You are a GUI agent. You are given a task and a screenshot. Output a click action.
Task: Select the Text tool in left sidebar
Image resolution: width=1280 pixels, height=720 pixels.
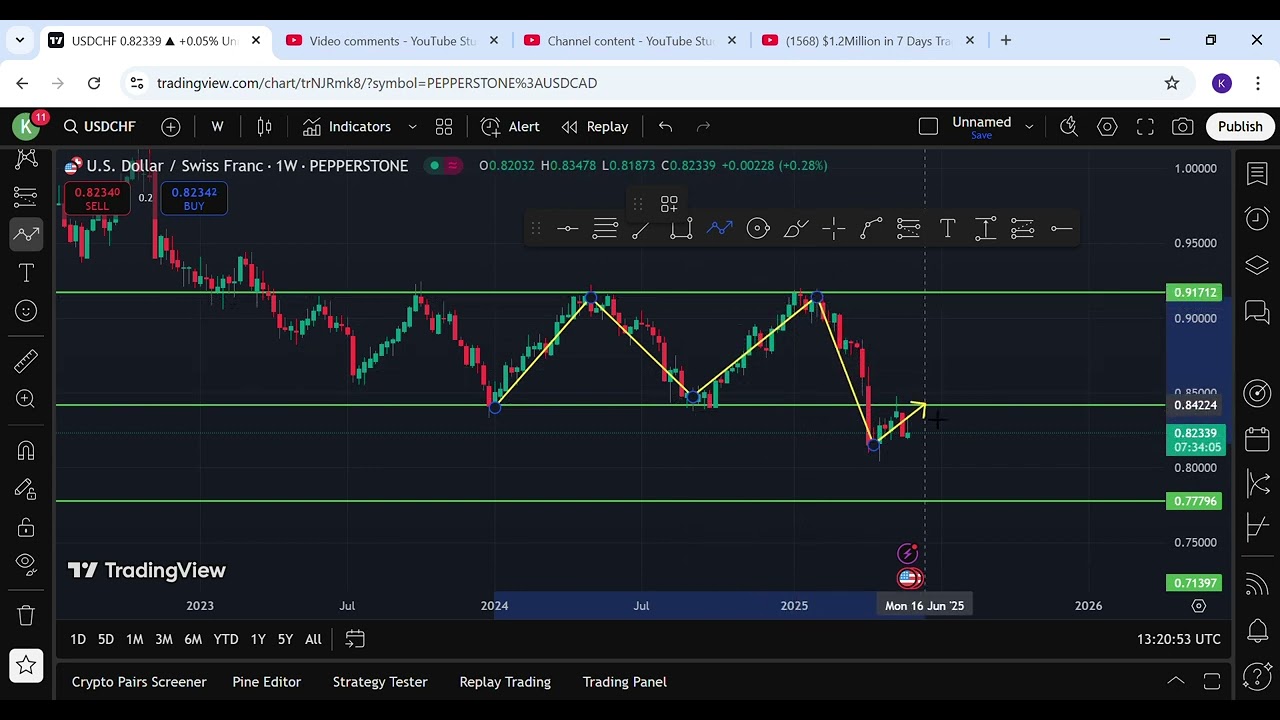(x=26, y=273)
